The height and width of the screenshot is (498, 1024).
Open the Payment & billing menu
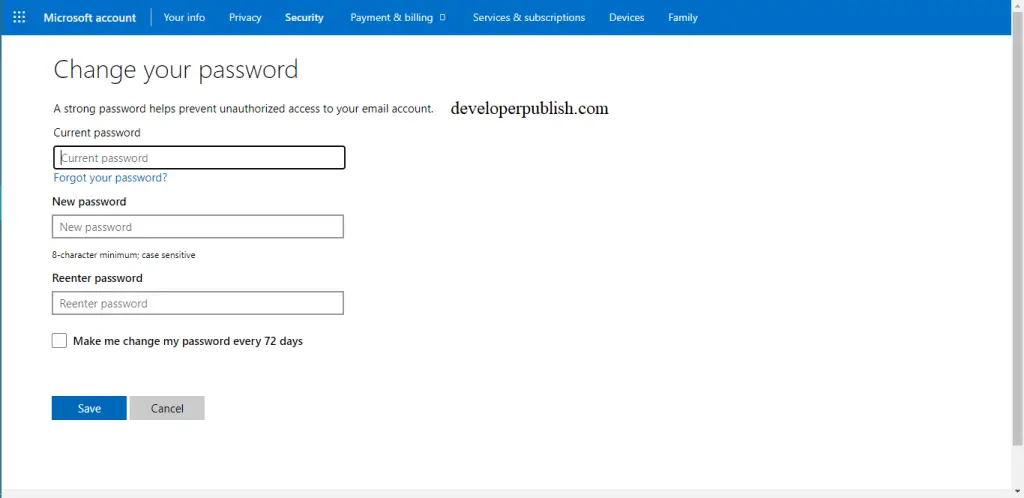pos(398,18)
